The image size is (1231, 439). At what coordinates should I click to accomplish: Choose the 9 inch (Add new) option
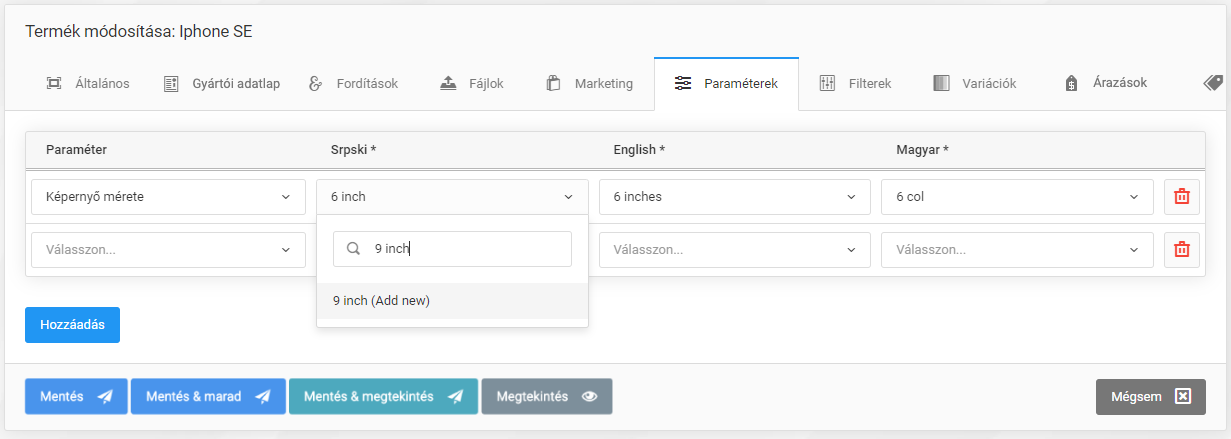pos(452,300)
